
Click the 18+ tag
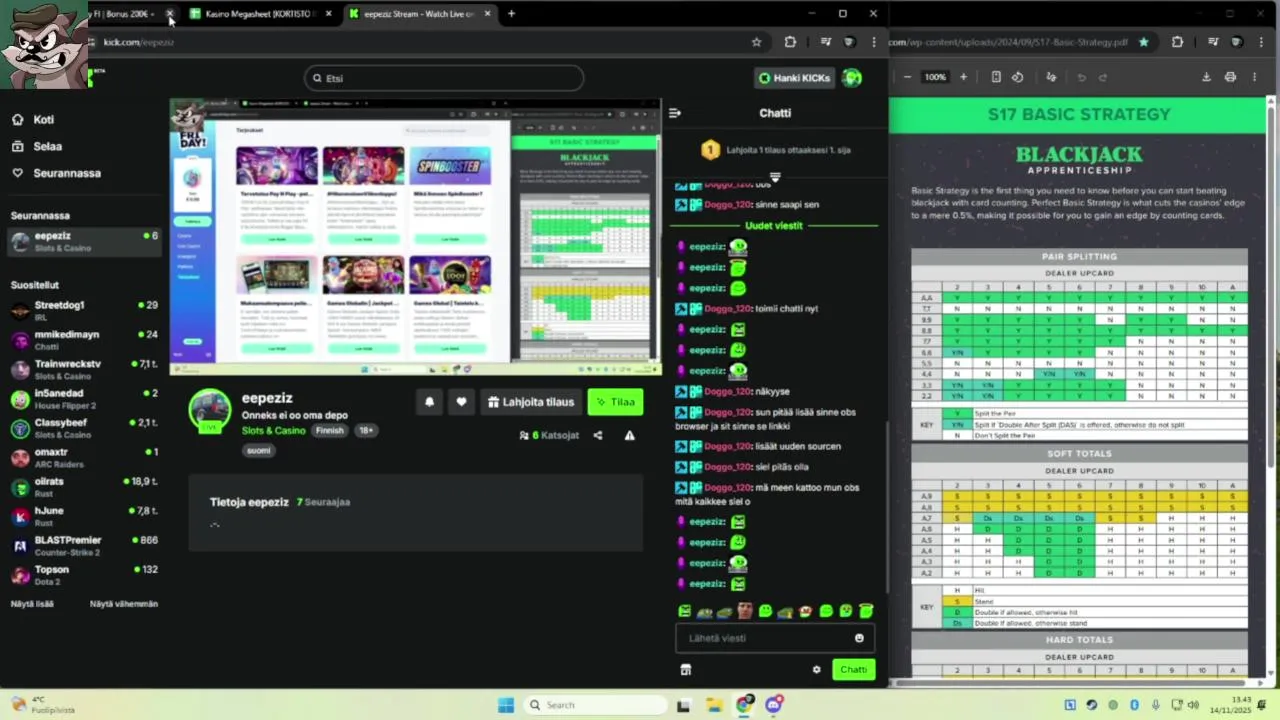tap(366, 430)
